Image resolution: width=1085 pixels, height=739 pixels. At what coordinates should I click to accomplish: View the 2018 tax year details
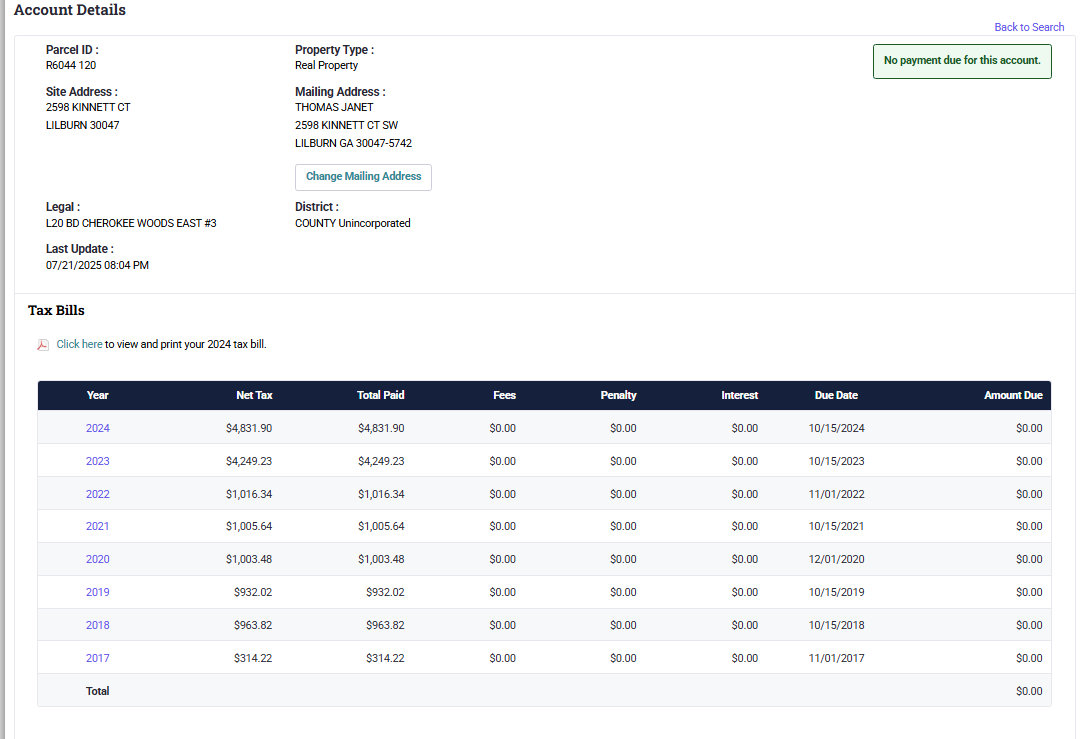(x=97, y=625)
